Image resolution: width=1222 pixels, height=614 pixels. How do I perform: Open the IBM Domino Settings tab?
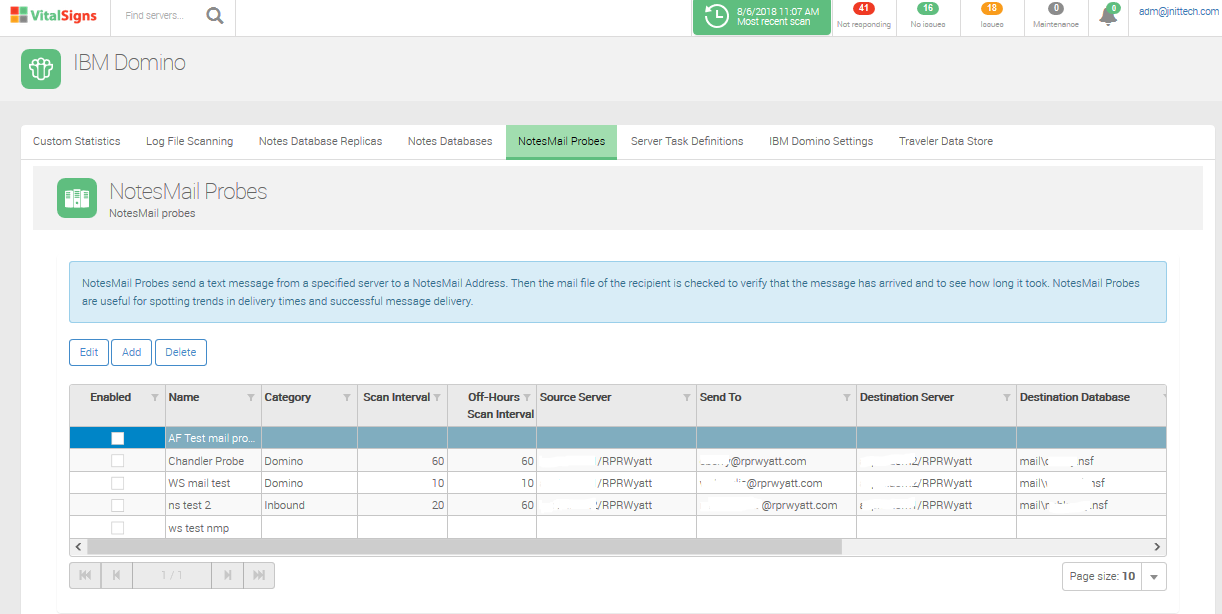pos(821,141)
